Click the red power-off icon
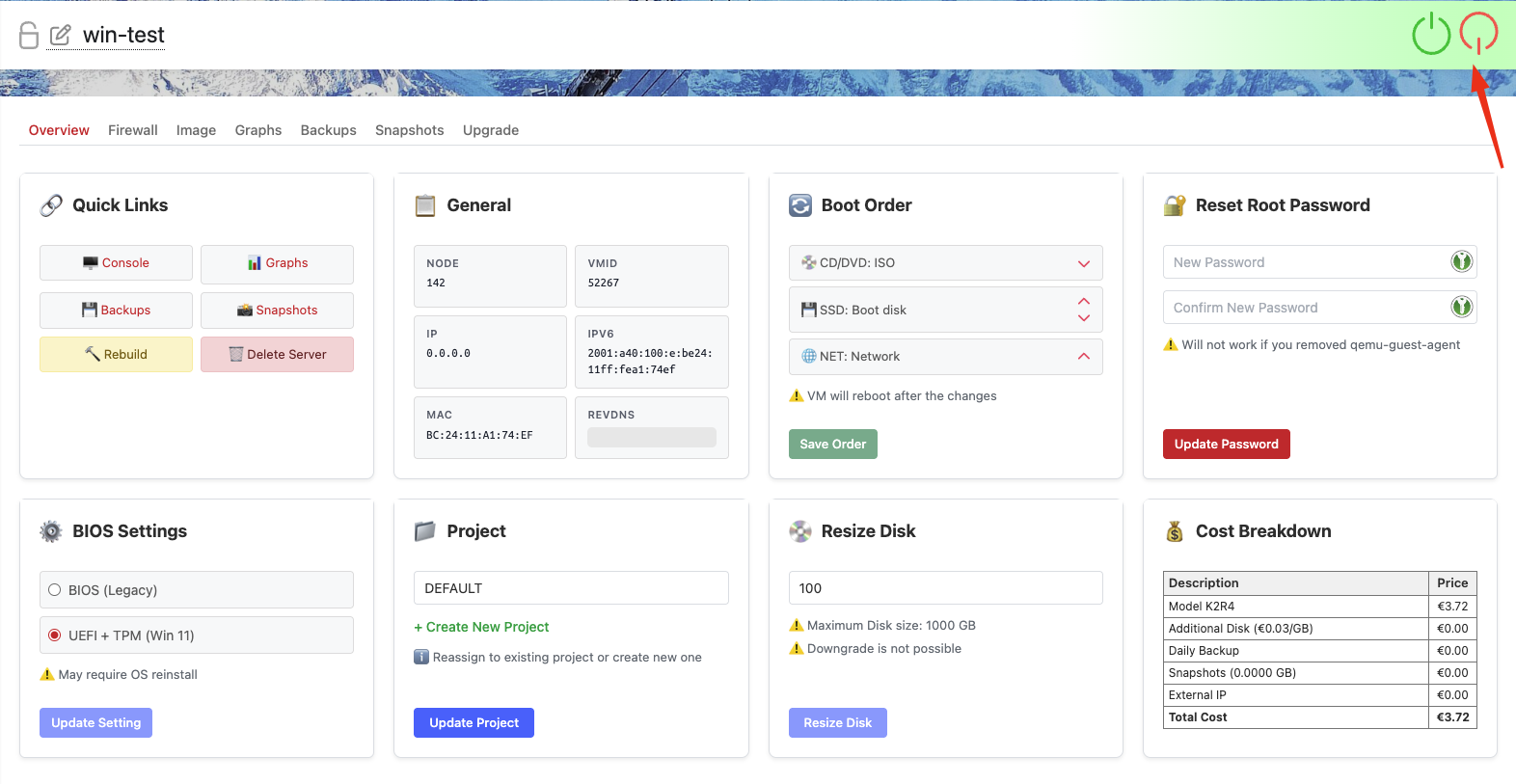Screen dimensions: 1516x784 (1478, 33)
